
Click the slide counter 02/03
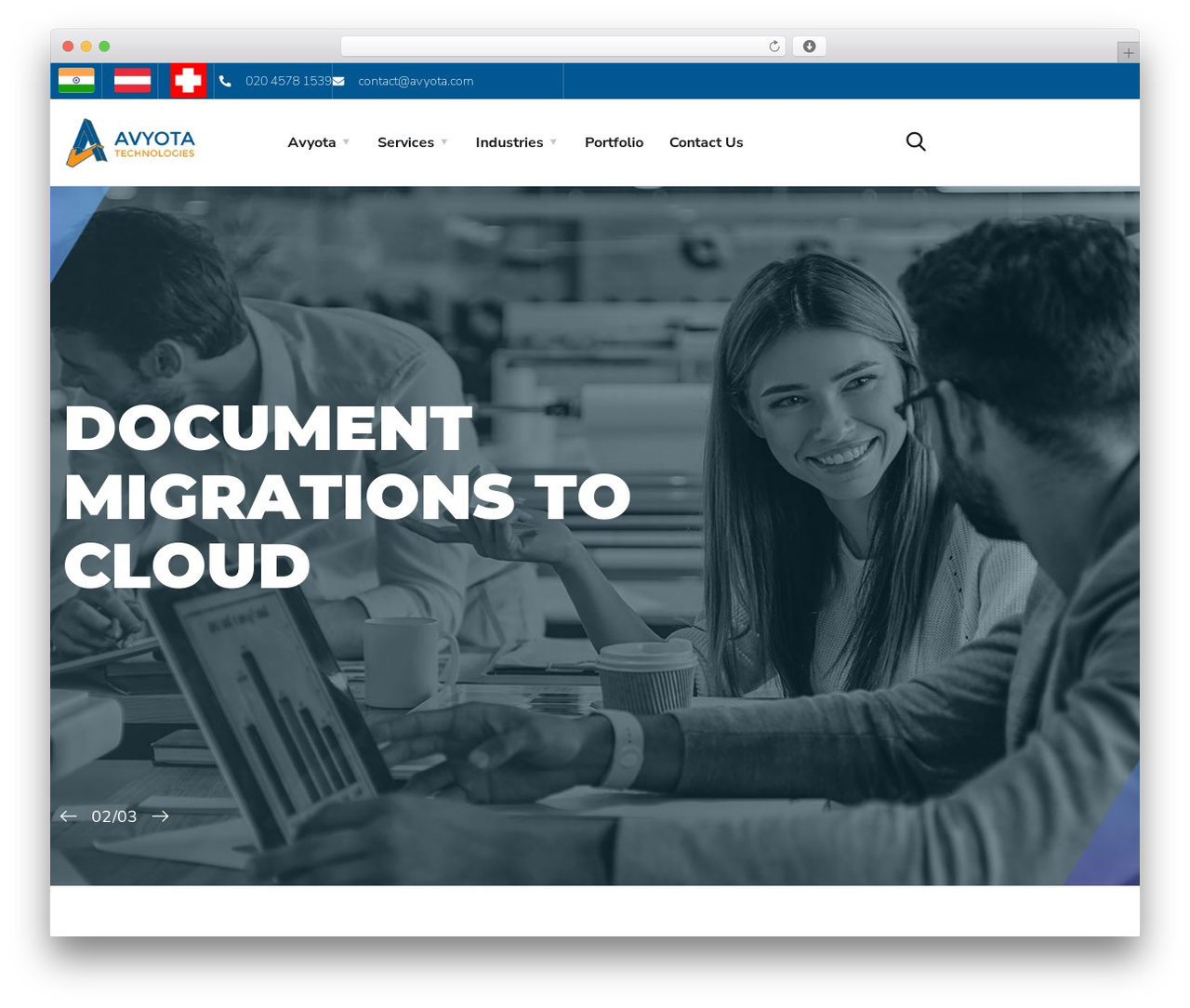pyautogui.click(x=113, y=816)
